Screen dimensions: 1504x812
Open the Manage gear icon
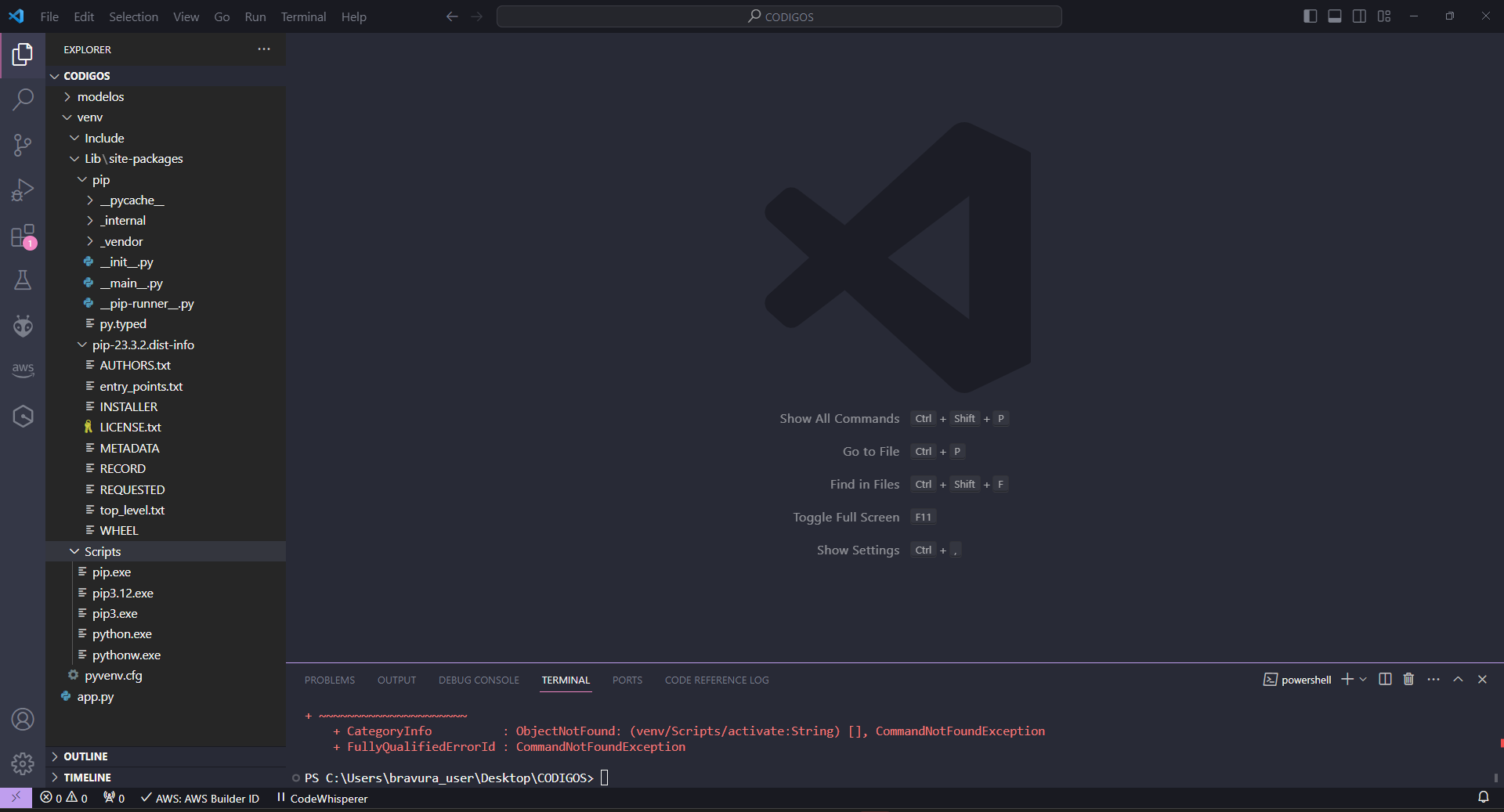(23, 763)
